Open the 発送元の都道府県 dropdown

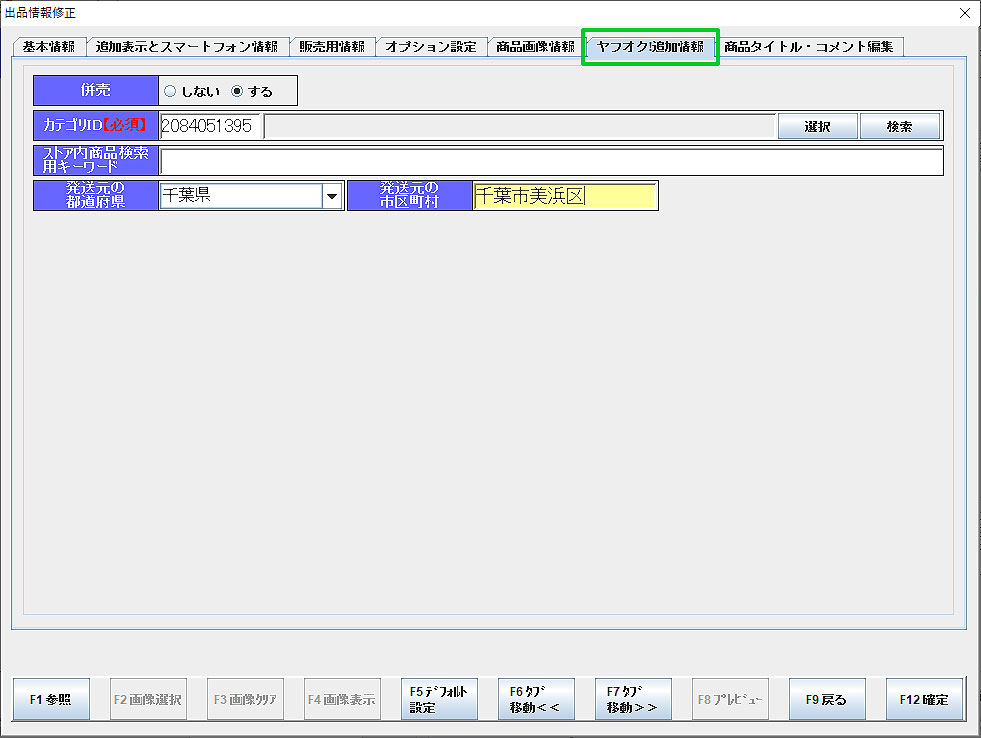click(332, 196)
